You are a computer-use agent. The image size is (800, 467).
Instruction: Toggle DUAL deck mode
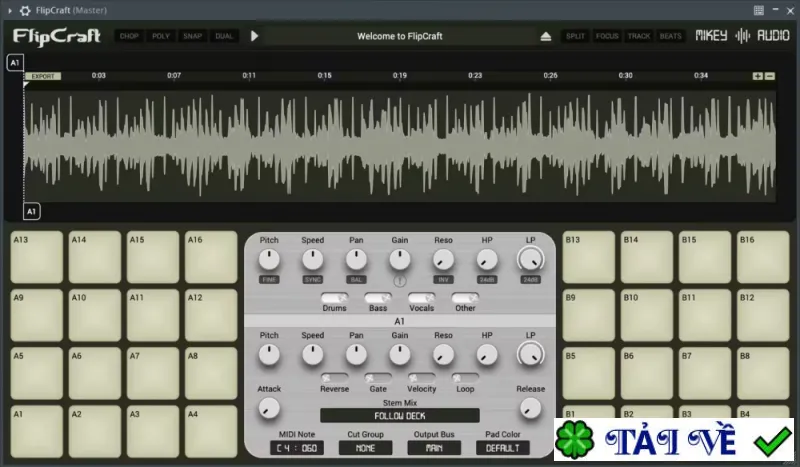pos(224,36)
